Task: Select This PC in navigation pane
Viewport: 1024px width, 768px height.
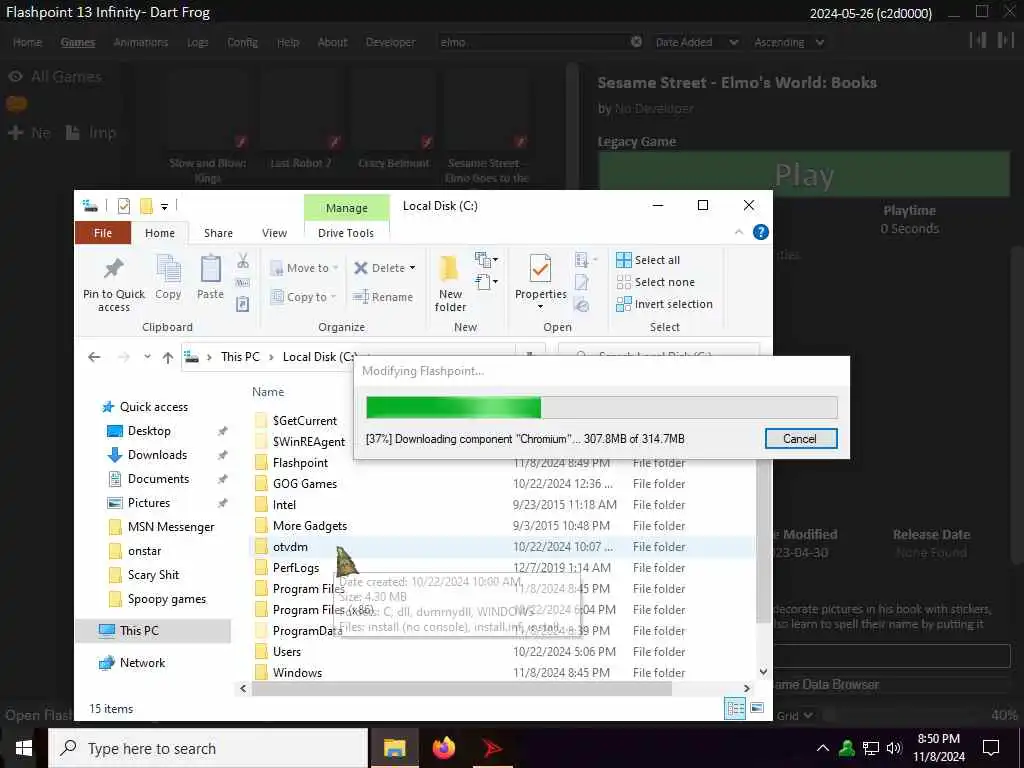Action: tap(153, 631)
